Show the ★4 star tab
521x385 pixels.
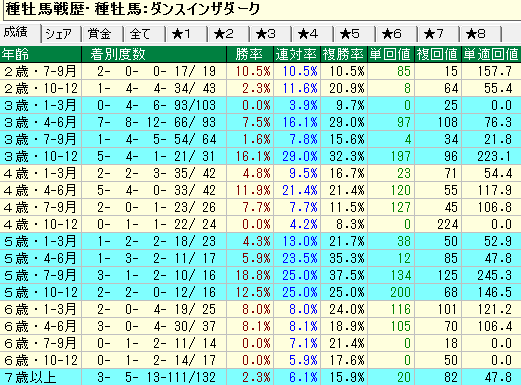tap(312, 34)
